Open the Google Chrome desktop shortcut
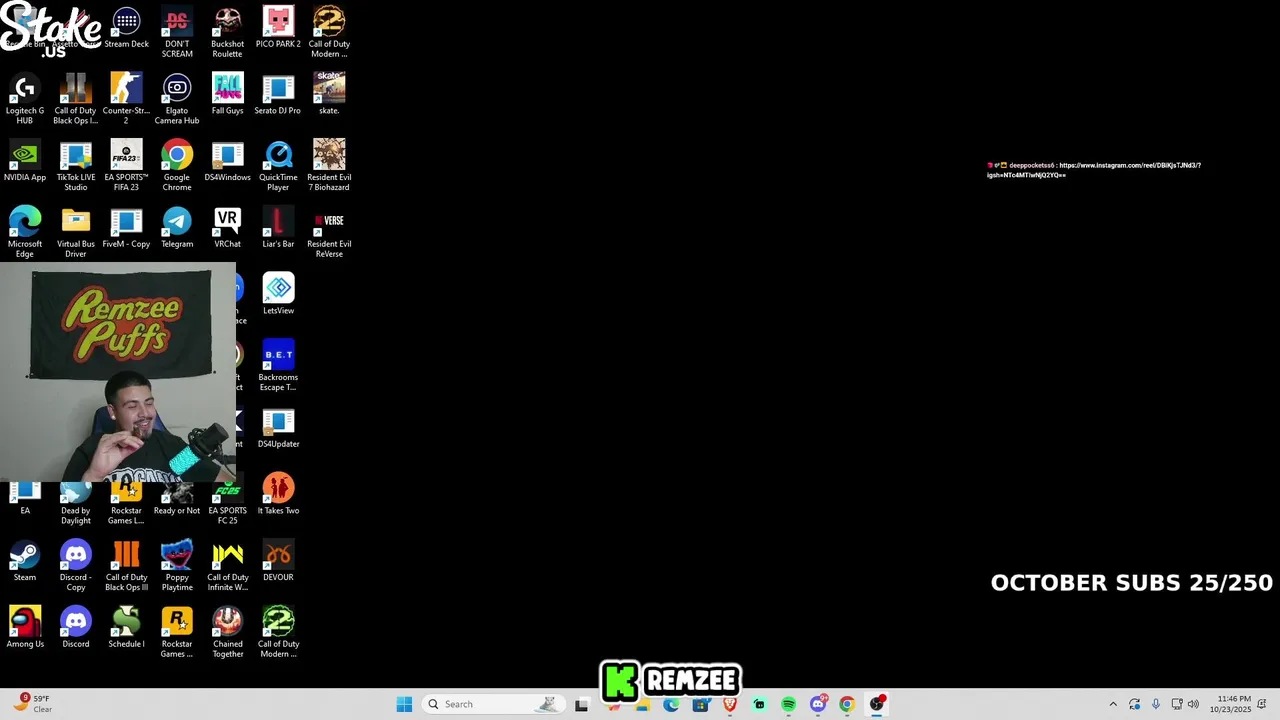1280x720 pixels. (x=177, y=166)
